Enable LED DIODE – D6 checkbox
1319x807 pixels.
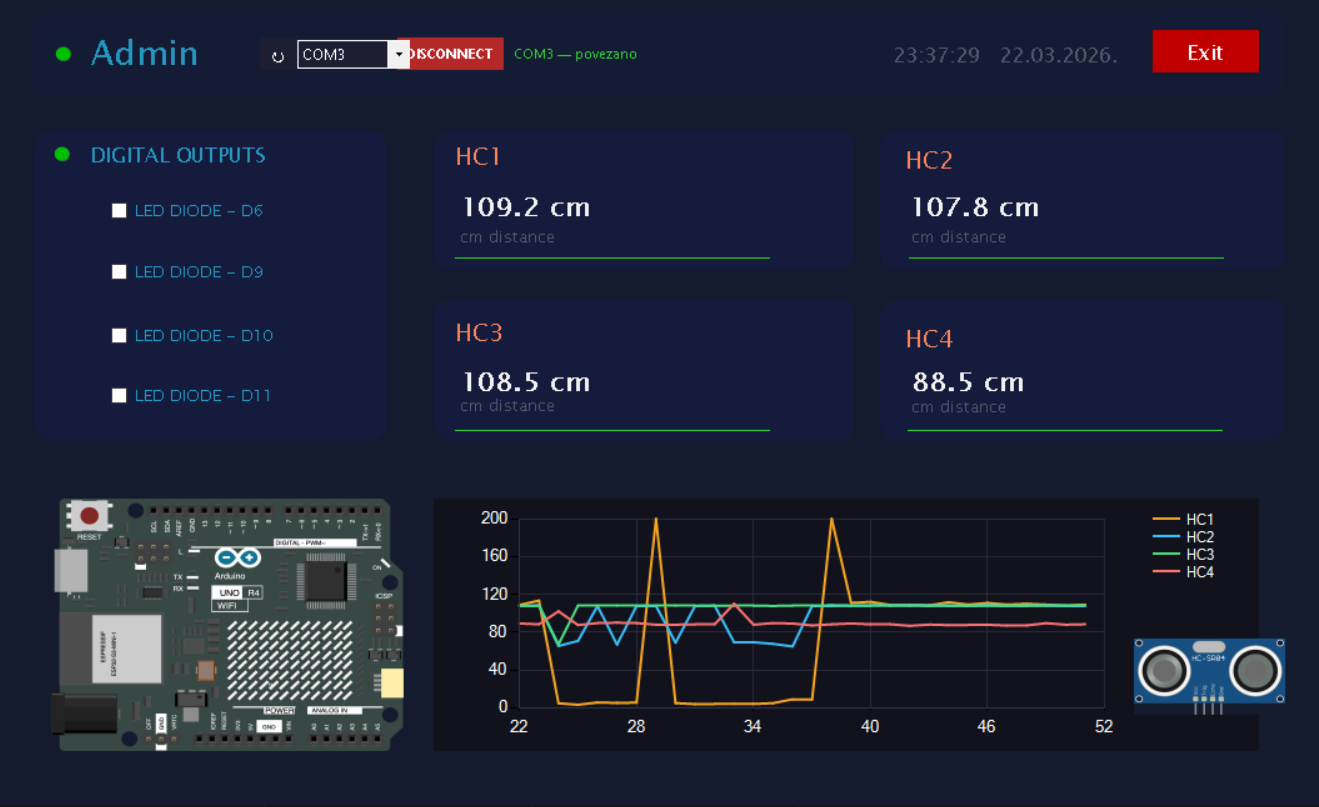(x=119, y=211)
